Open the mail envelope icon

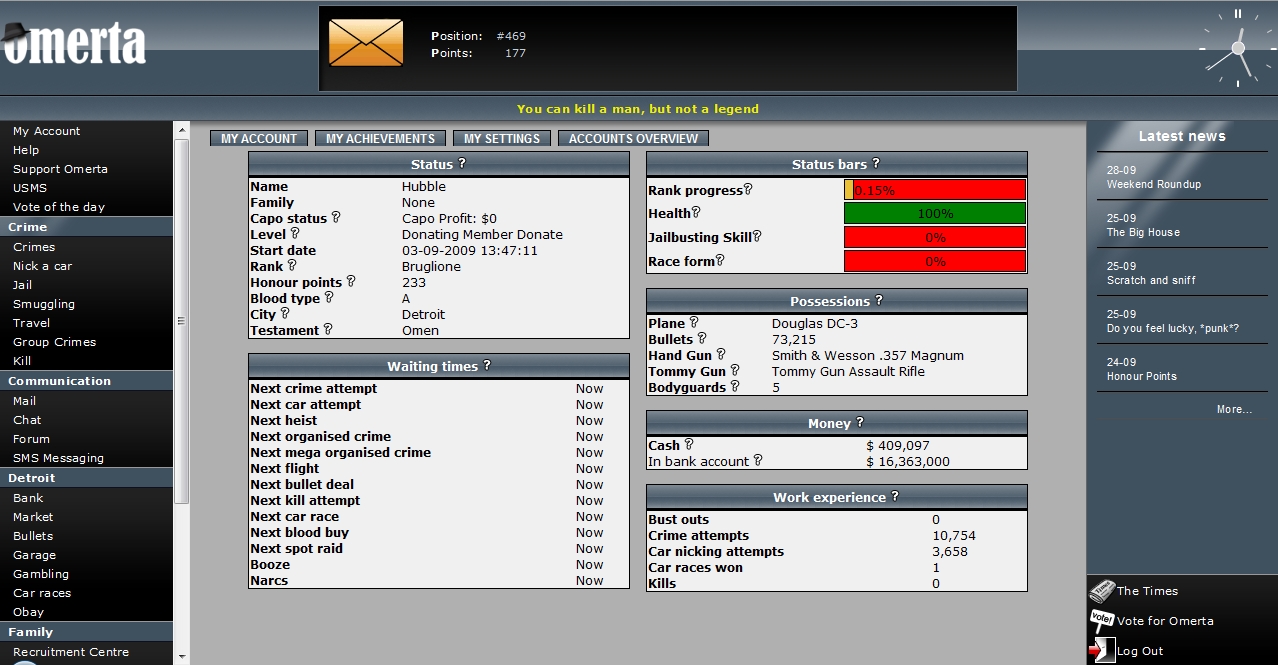pyautogui.click(x=366, y=43)
